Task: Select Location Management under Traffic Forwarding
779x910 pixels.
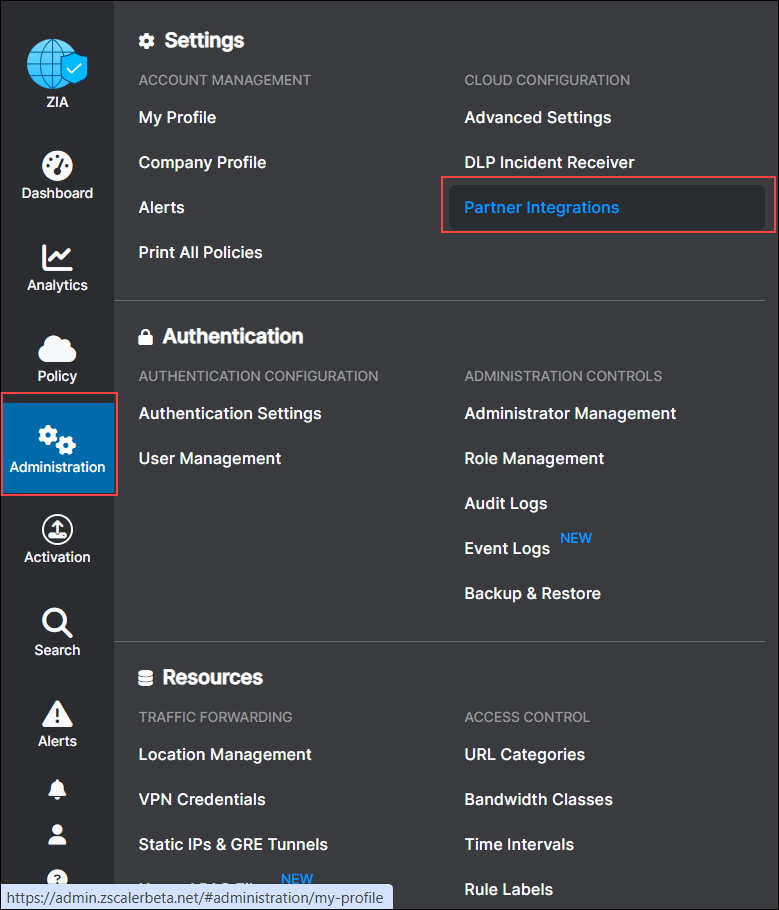Action: click(x=225, y=754)
